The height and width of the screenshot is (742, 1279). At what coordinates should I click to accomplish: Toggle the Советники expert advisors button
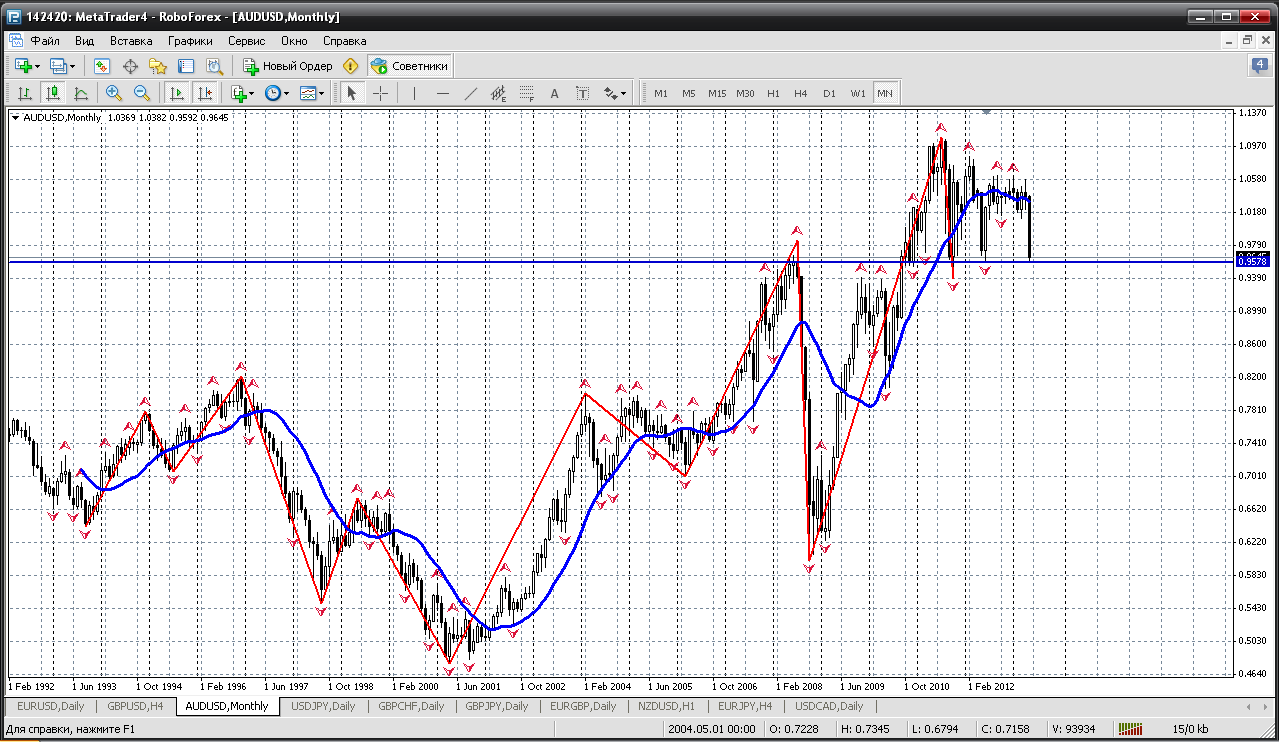[410, 66]
